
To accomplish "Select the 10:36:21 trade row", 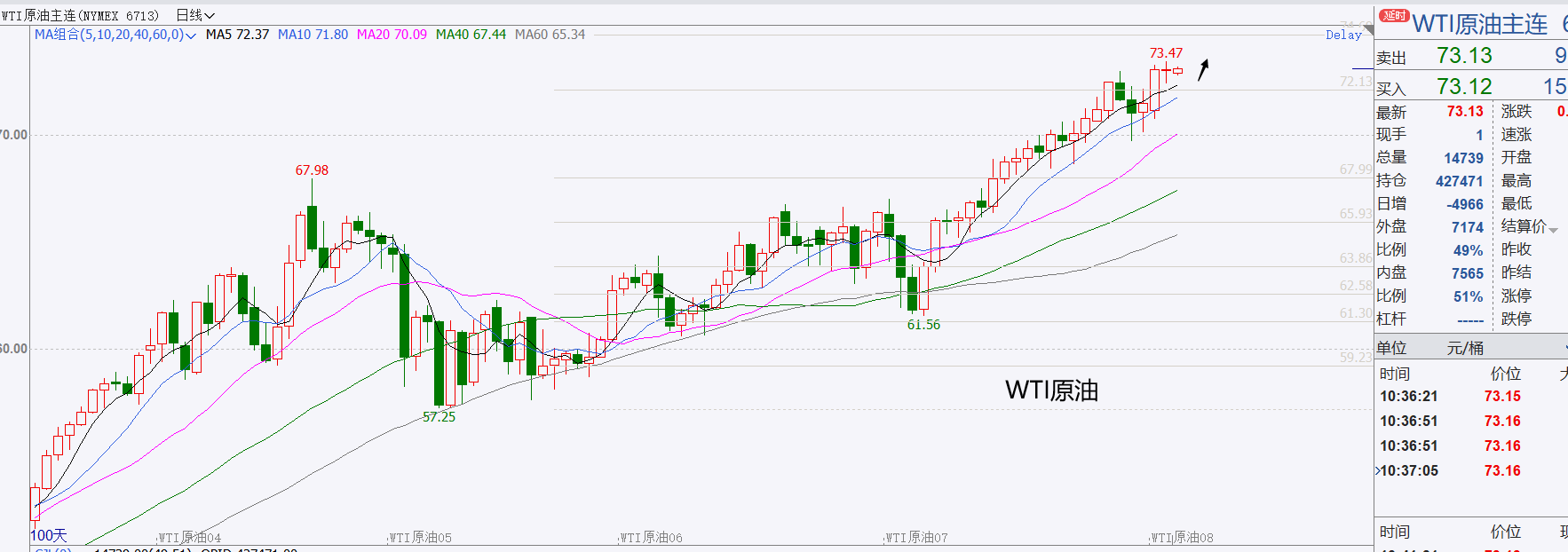I will coord(1470,396).
